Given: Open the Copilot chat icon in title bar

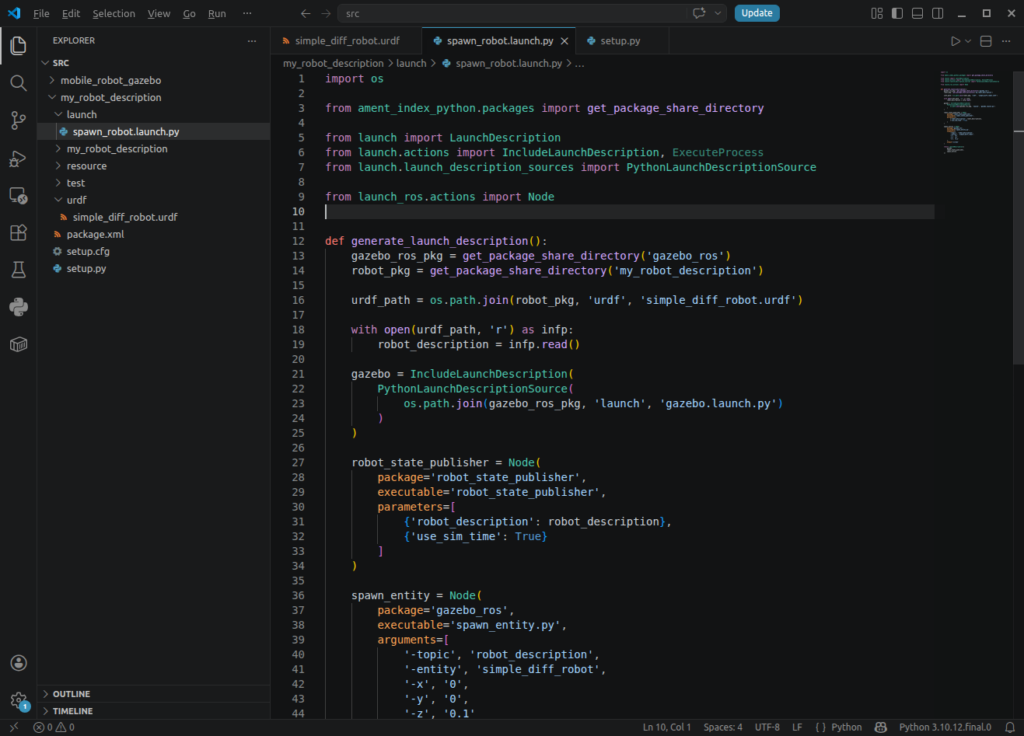Looking at the screenshot, I should point(699,13).
